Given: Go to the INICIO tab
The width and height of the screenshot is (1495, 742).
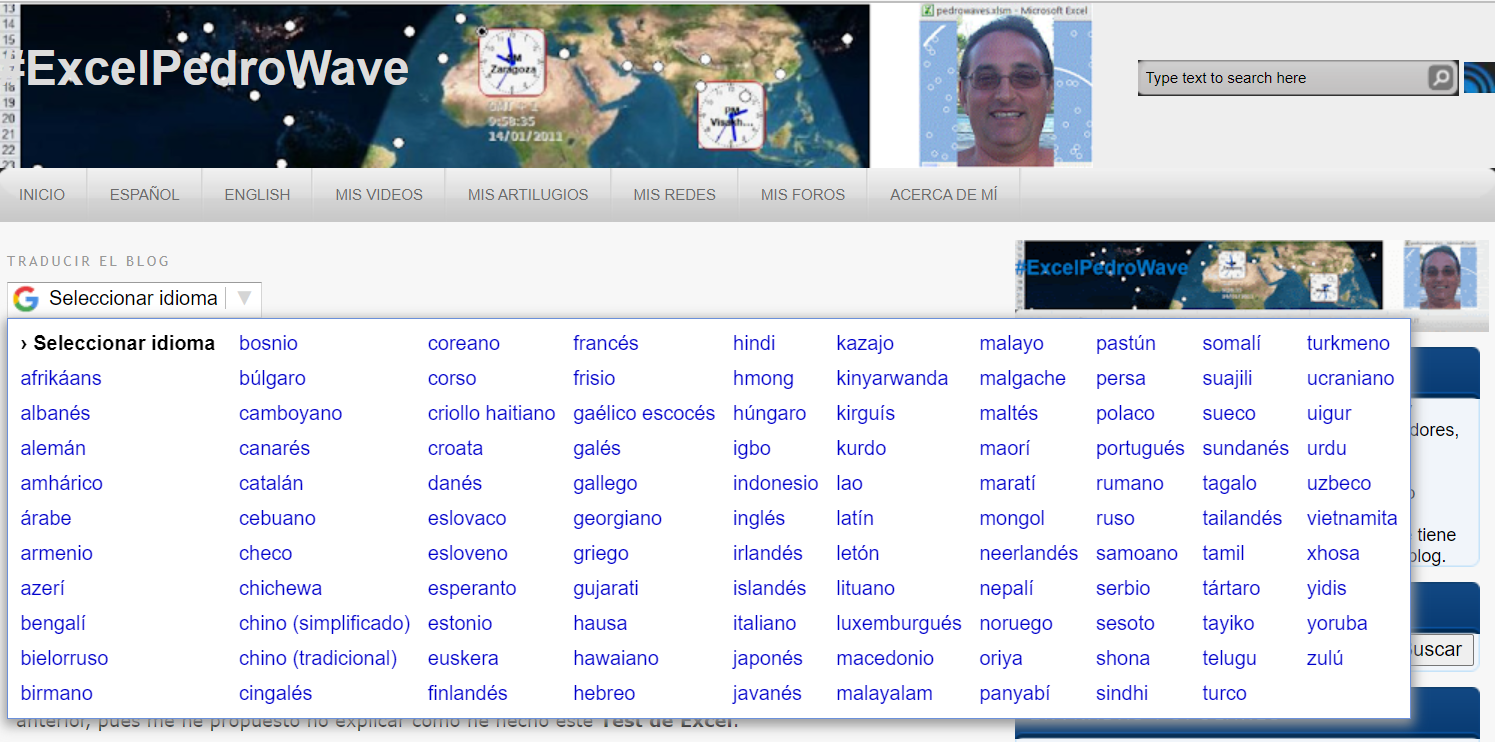Looking at the screenshot, I should [x=42, y=194].
